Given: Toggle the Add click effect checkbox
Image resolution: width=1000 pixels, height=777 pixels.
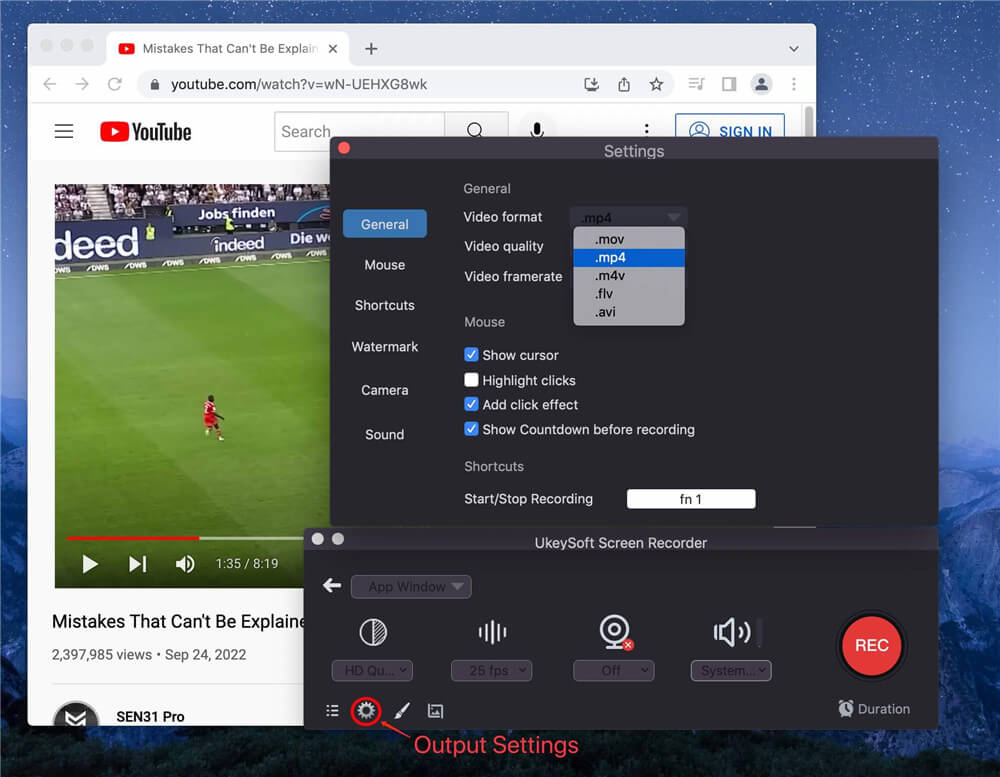Looking at the screenshot, I should 471,404.
